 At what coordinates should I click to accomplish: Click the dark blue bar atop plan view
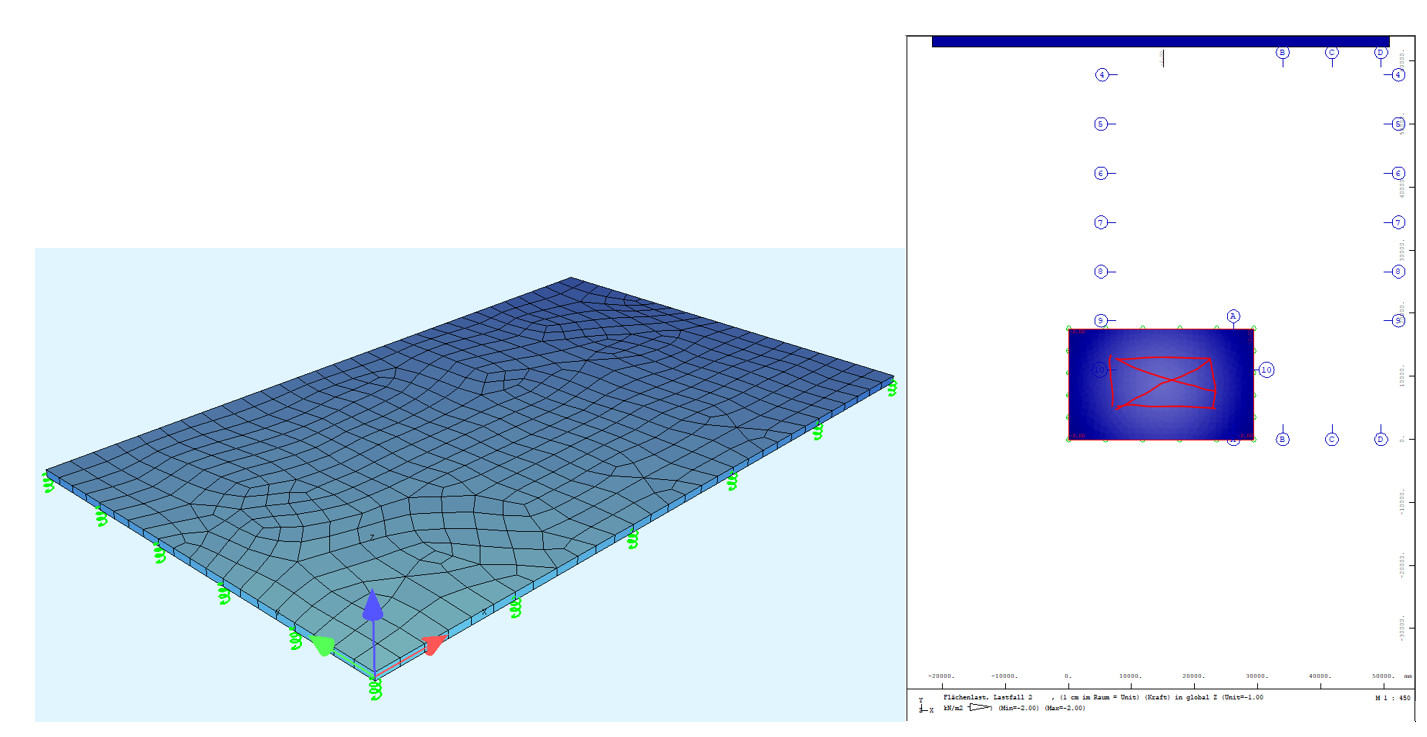1160,41
